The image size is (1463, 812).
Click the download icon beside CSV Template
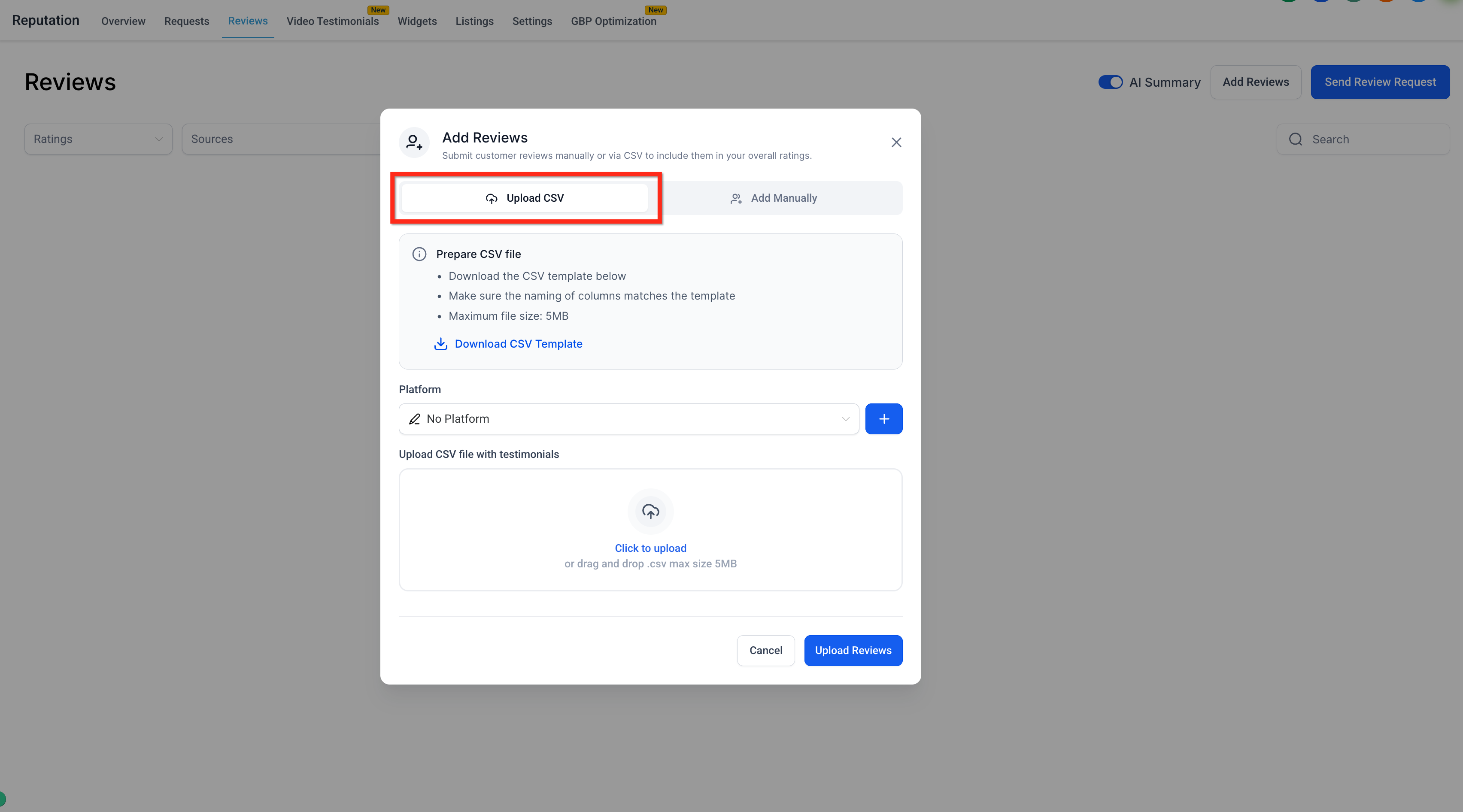point(441,343)
